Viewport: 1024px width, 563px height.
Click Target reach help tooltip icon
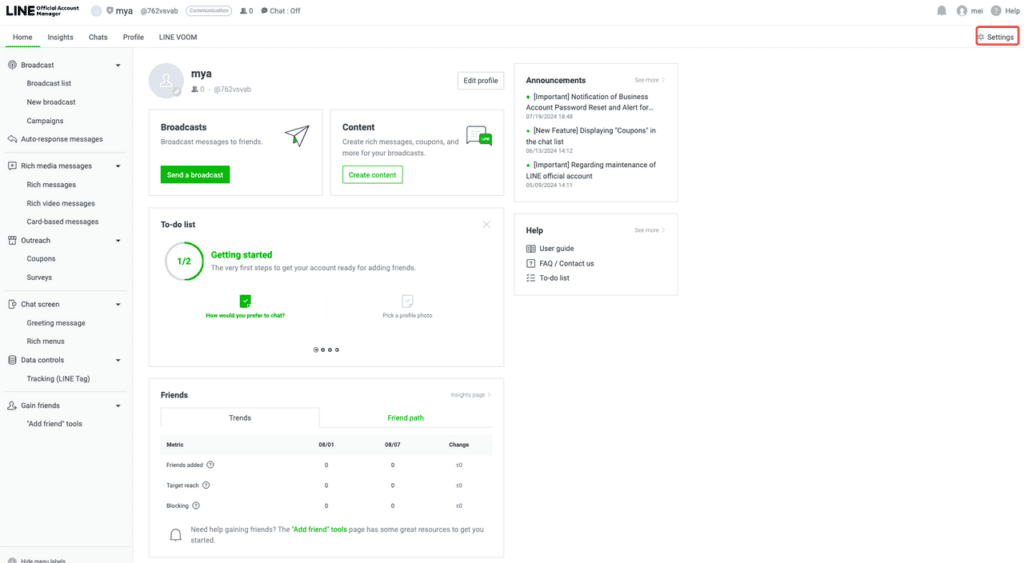click(206, 485)
